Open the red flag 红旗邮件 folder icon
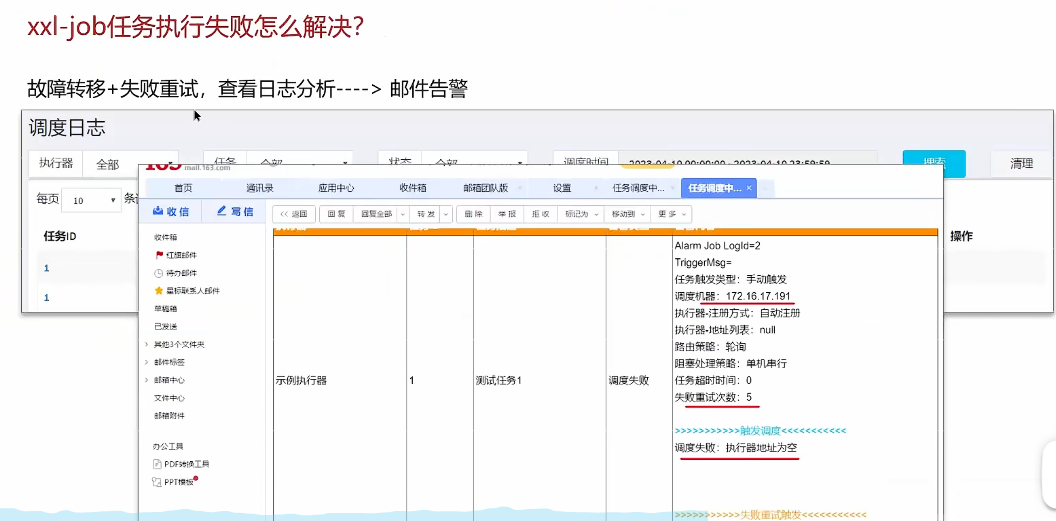 (x=159, y=255)
